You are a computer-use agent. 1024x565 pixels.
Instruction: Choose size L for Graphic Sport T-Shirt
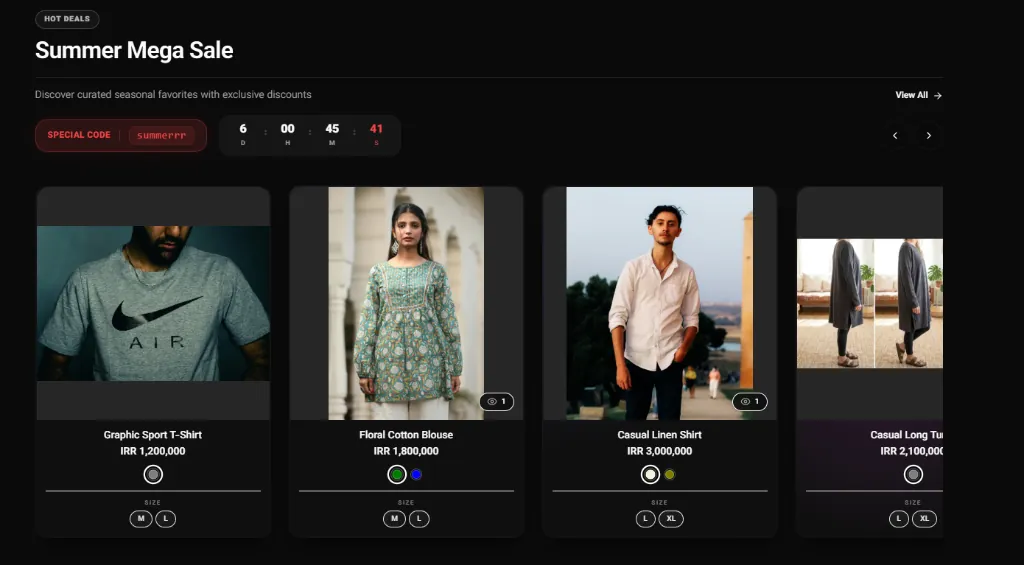click(x=165, y=519)
